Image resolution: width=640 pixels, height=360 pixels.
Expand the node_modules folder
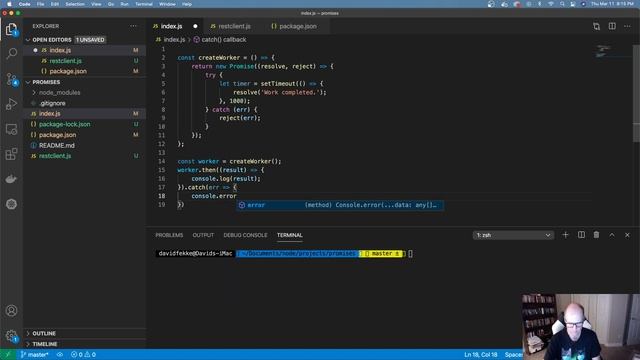coord(59,93)
